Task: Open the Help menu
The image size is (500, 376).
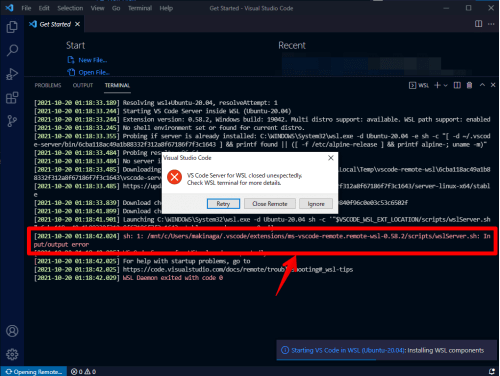Action: pyautogui.click(x=166, y=8)
